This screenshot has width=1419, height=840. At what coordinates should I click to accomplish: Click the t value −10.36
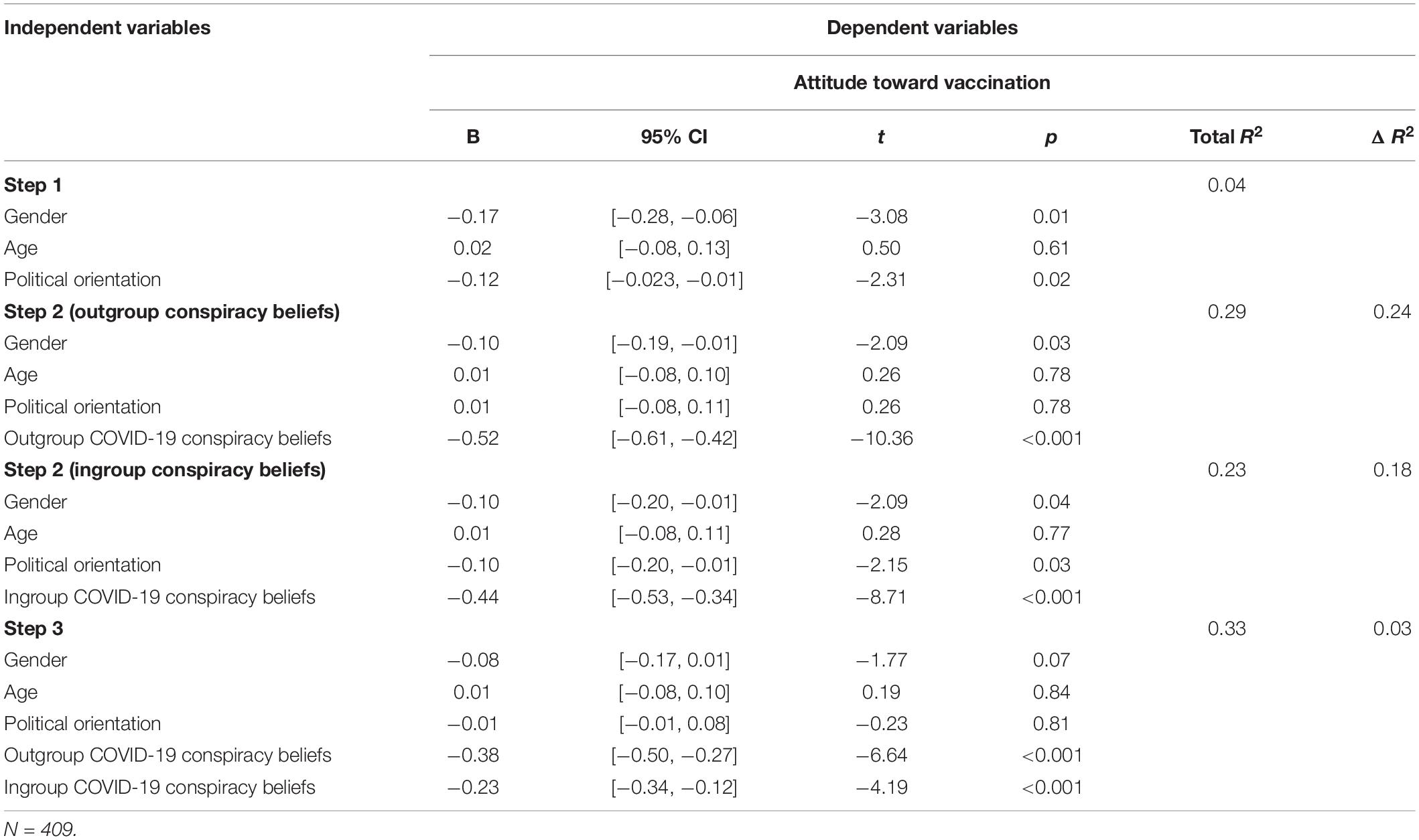[881, 439]
